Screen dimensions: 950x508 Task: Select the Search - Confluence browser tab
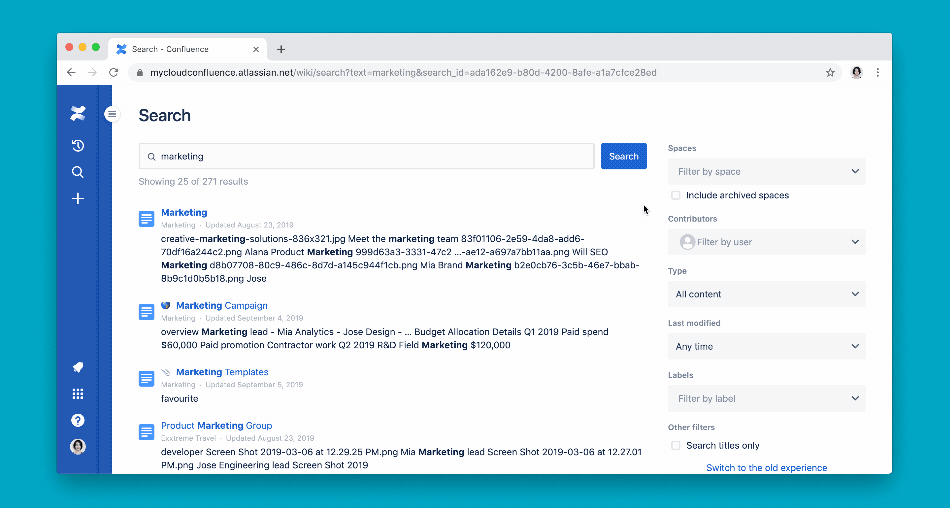click(188, 49)
